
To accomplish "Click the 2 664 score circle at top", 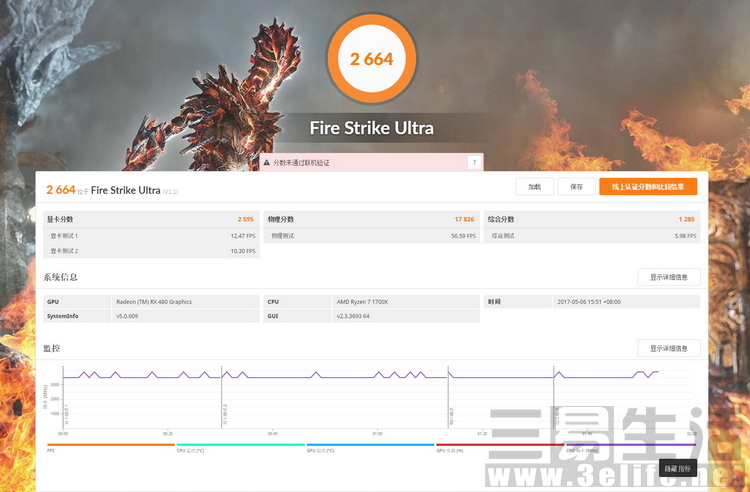I will (372, 58).
